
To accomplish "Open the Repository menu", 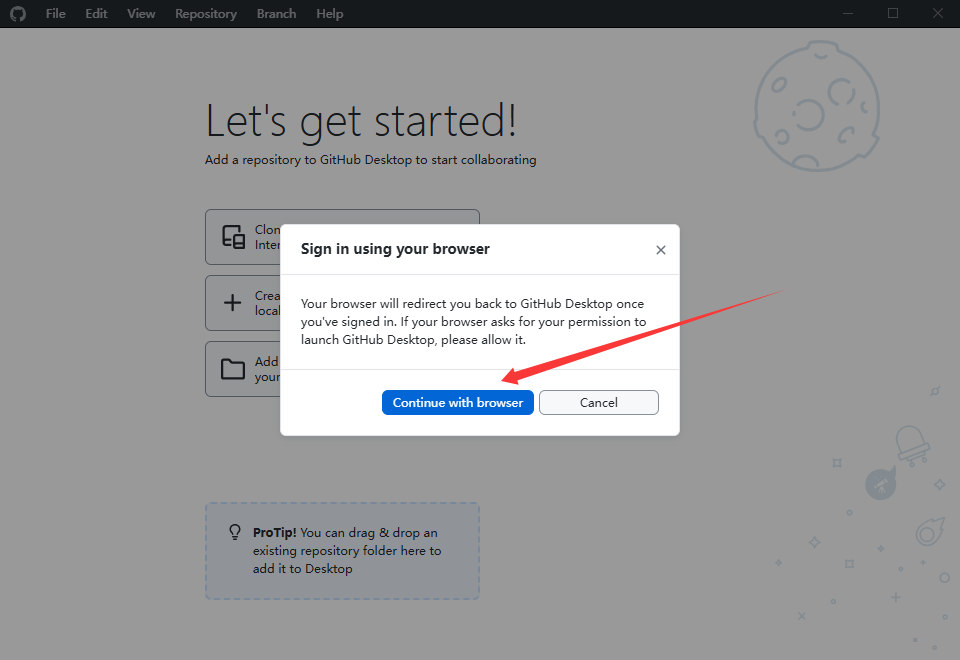I will click(205, 14).
